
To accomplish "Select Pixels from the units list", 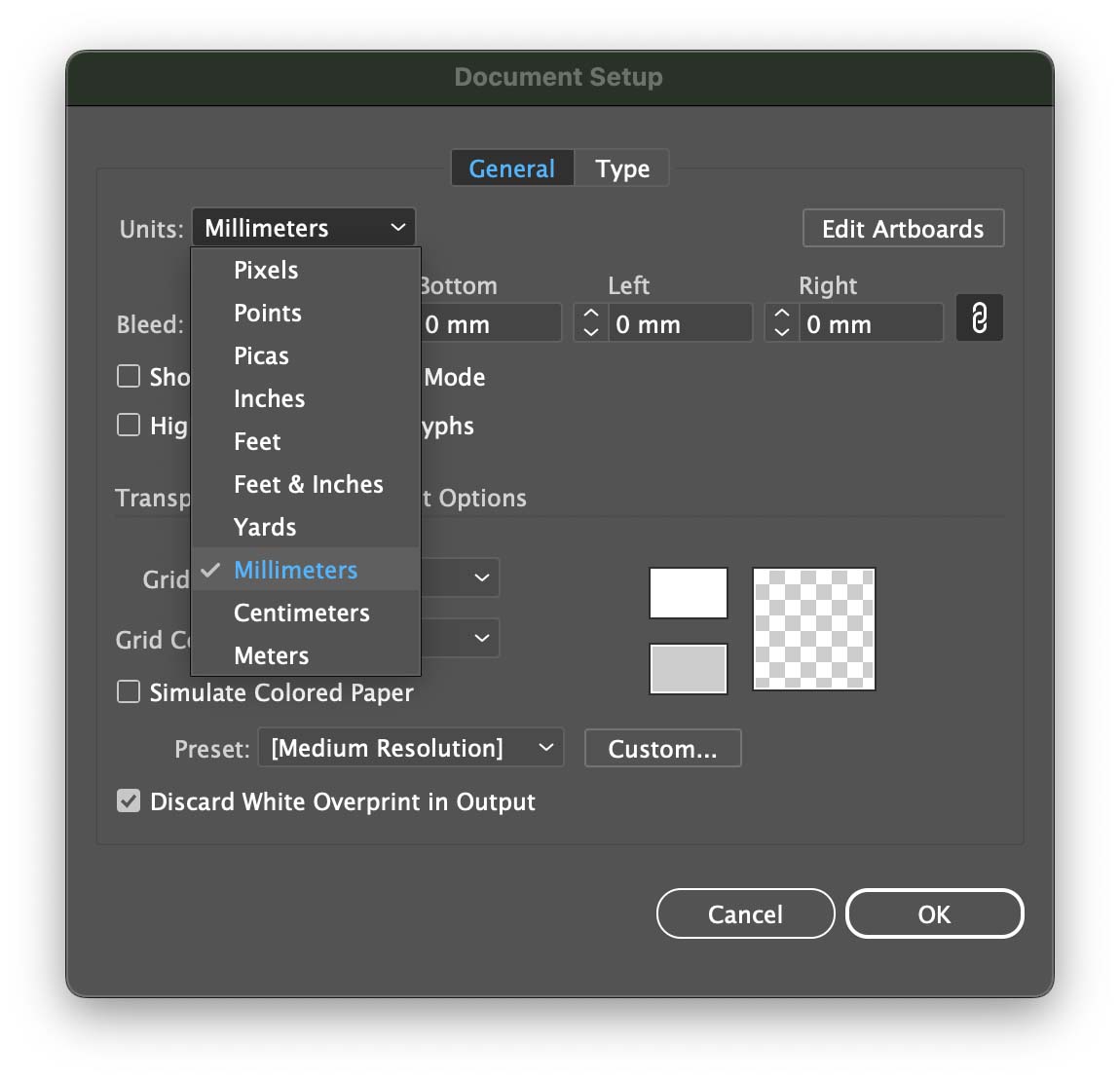I will click(266, 270).
